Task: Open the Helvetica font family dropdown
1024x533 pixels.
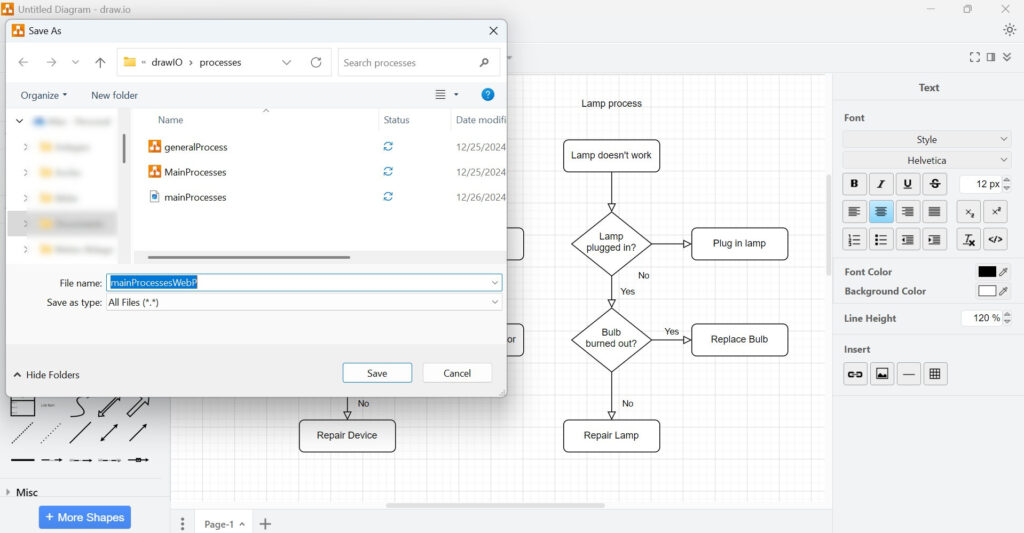Action: click(x=927, y=160)
